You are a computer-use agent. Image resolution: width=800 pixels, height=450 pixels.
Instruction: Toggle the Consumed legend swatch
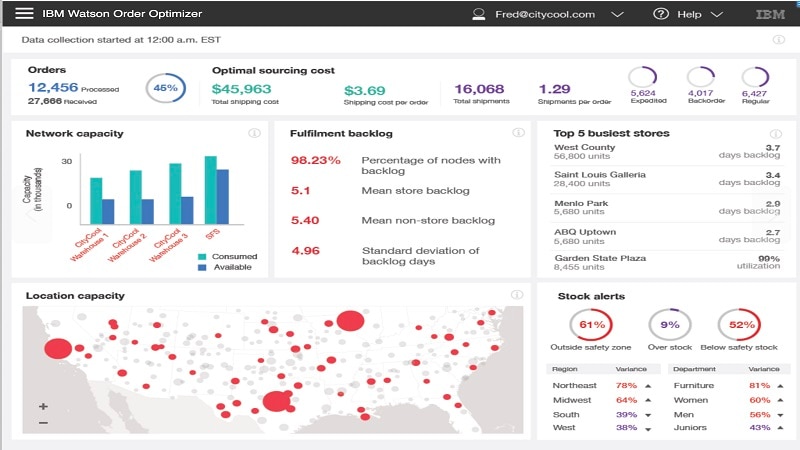(202, 257)
